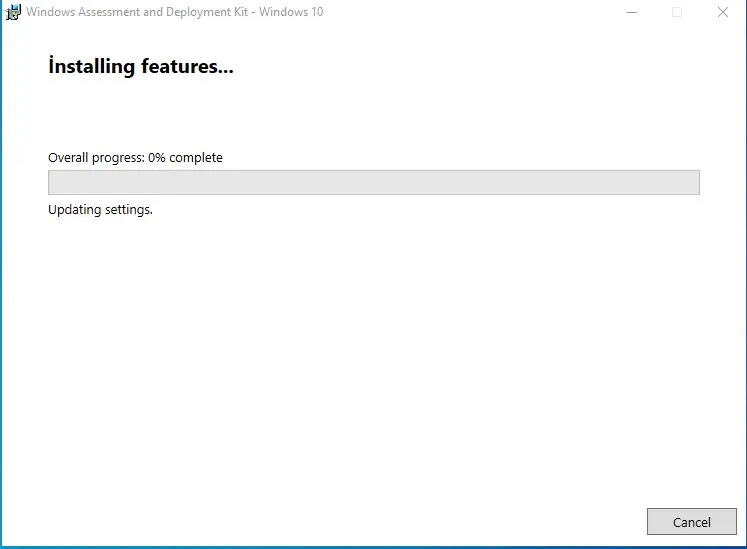
Task: Click the right end of the progress bar
Action: point(693,182)
